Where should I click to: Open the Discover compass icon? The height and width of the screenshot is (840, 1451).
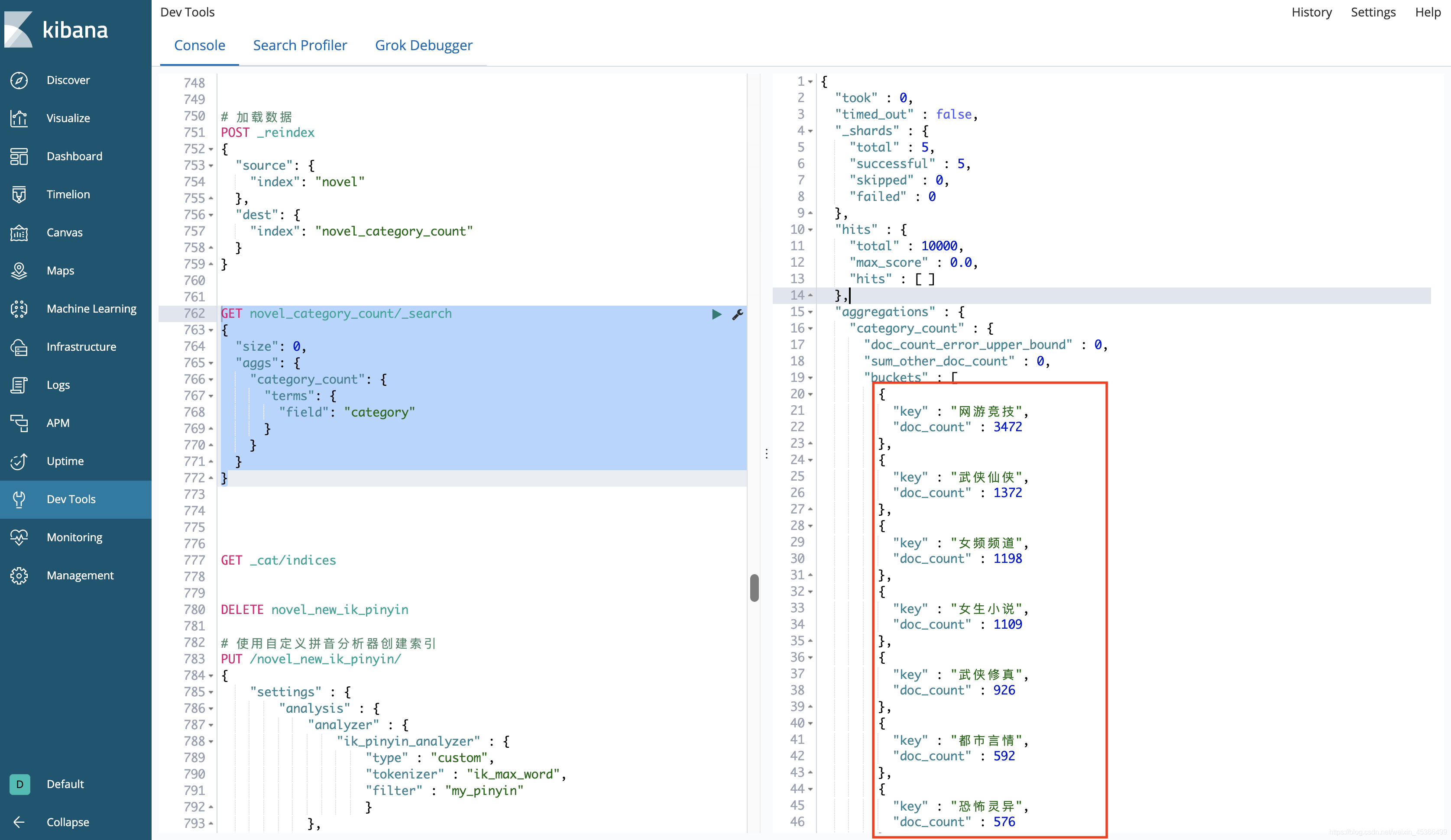(19, 80)
